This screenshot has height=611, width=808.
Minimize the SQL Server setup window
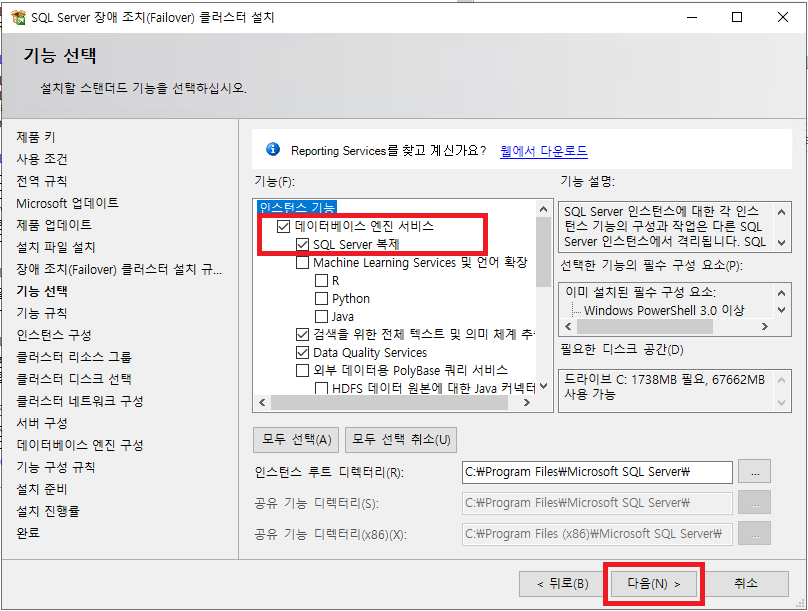click(692, 18)
